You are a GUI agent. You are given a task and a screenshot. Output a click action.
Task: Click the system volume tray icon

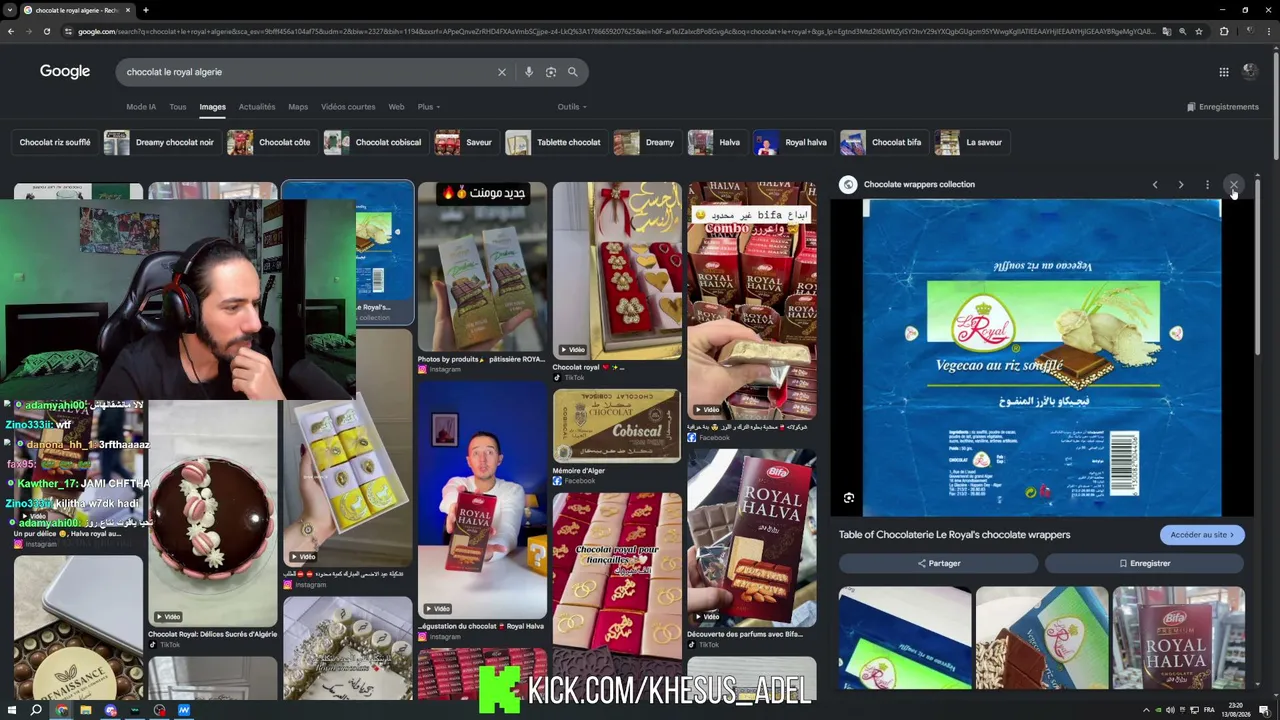[x=1170, y=710]
